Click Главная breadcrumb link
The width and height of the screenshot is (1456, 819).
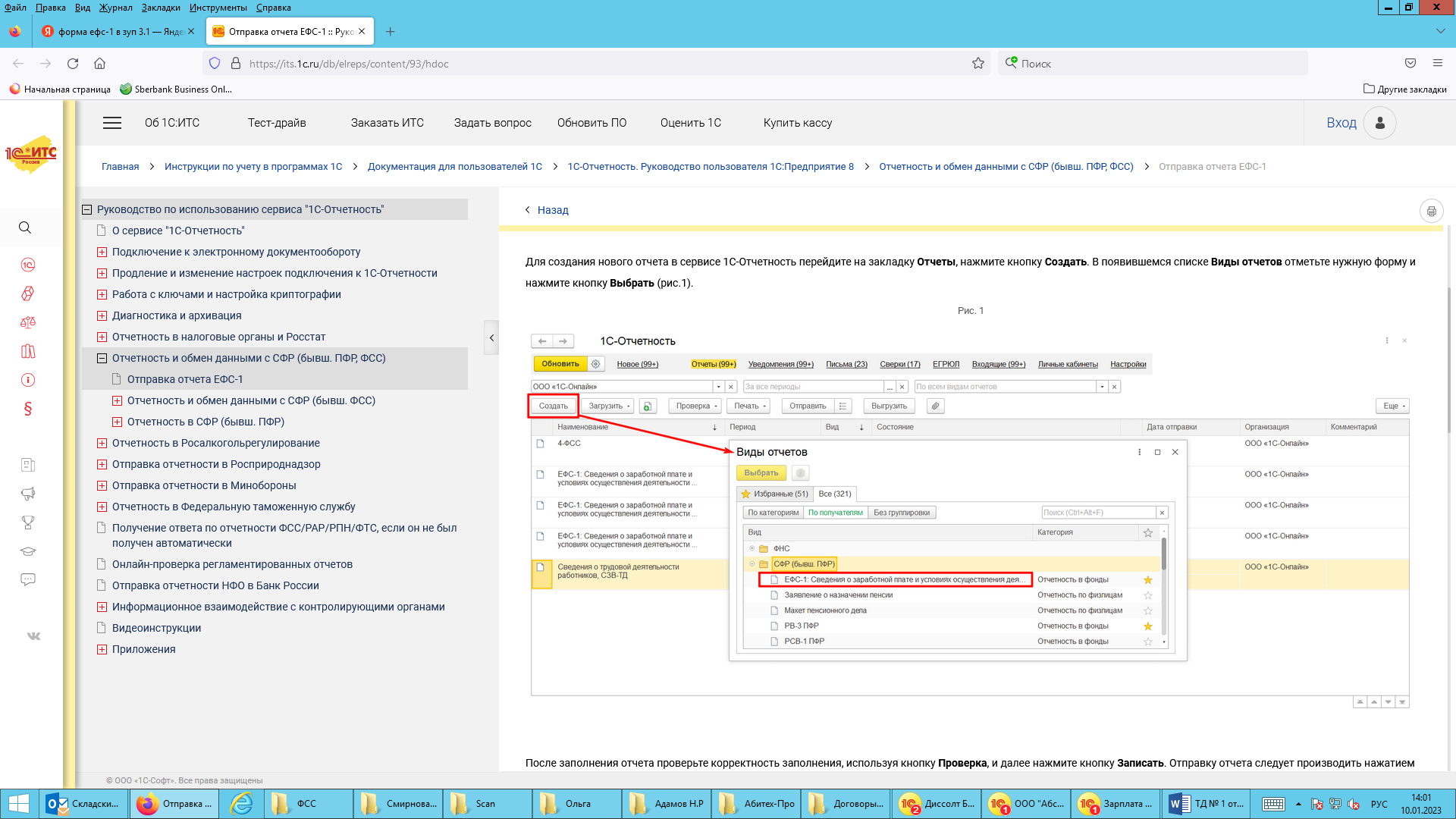click(121, 167)
